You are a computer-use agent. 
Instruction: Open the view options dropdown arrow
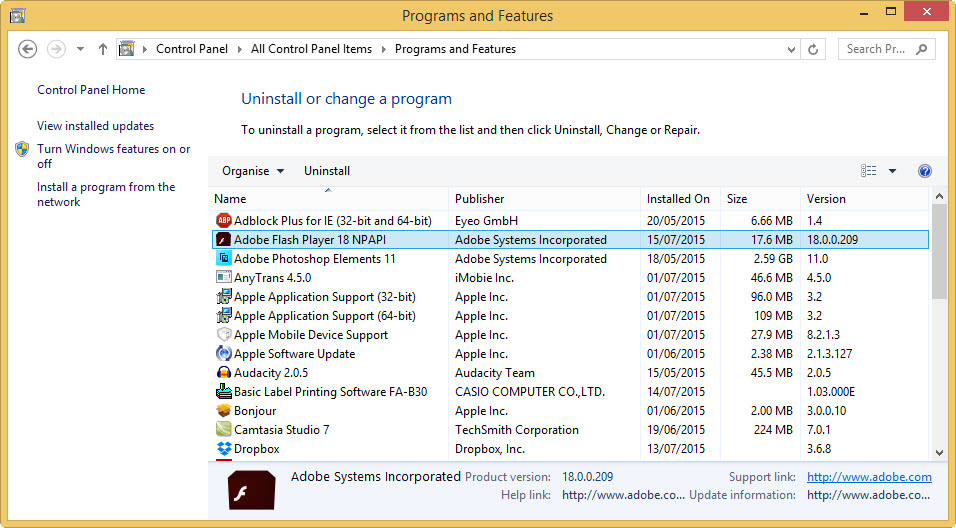click(x=892, y=171)
